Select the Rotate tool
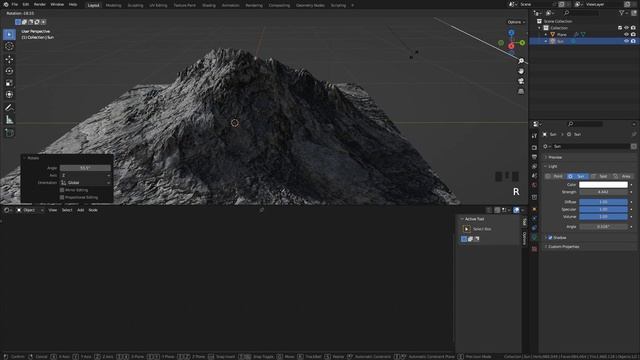This screenshot has width=640, height=360. 9,71
